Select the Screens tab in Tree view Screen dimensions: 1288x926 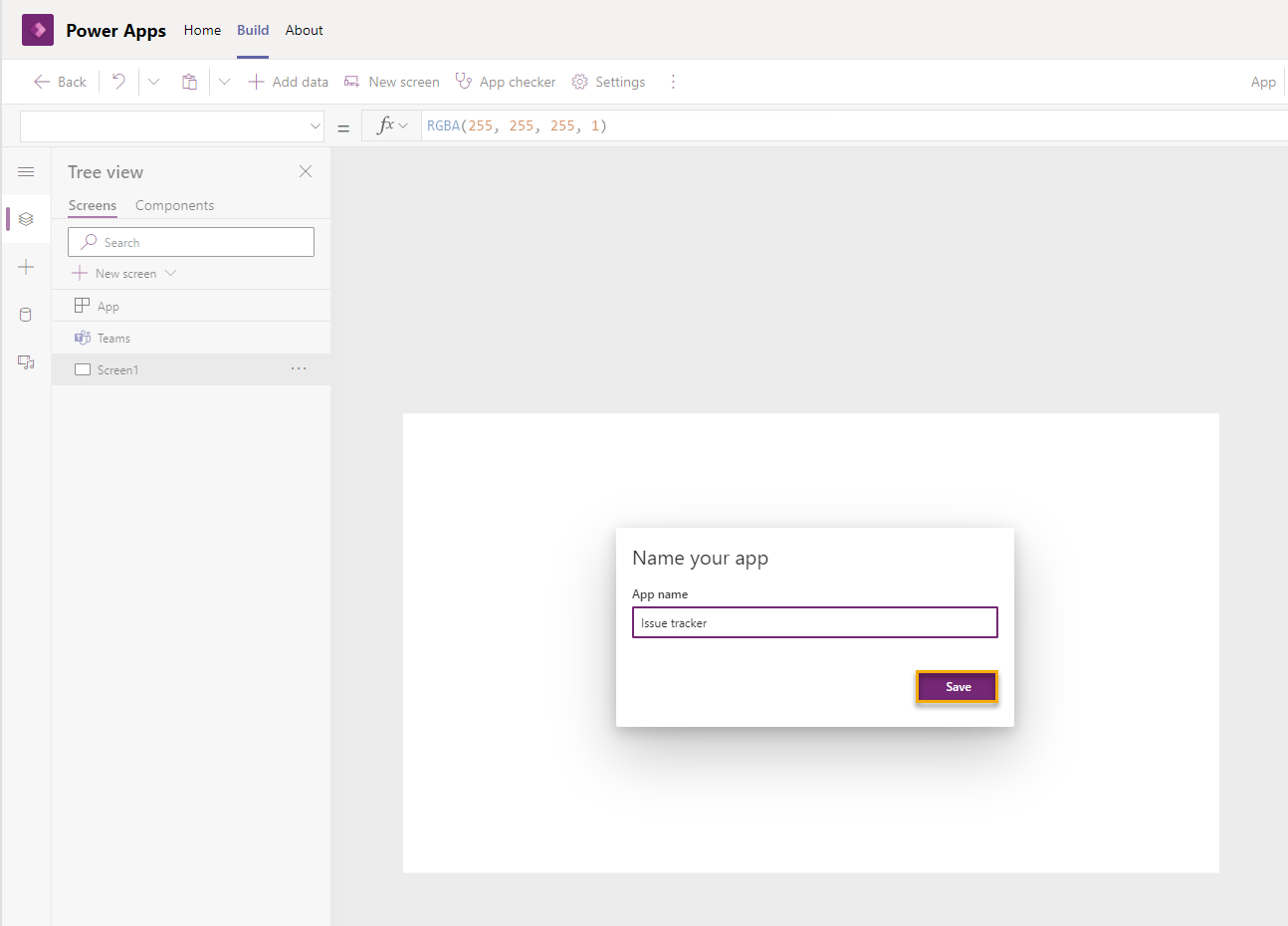[93, 205]
